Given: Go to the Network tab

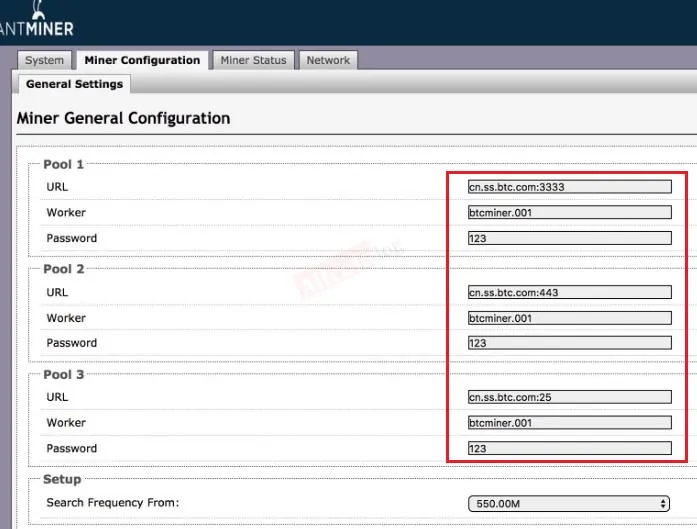Looking at the screenshot, I should (328, 60).
